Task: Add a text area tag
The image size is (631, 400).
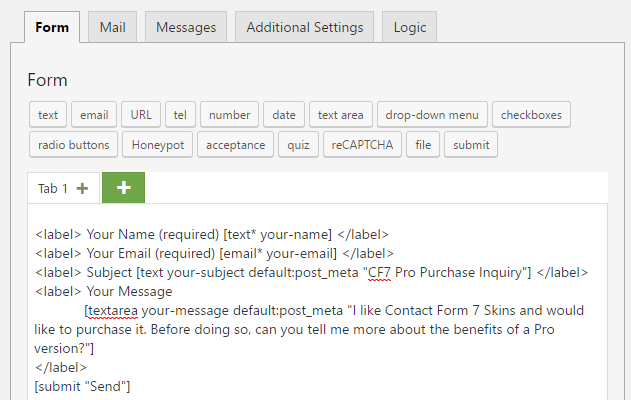Action: [342, 115]
